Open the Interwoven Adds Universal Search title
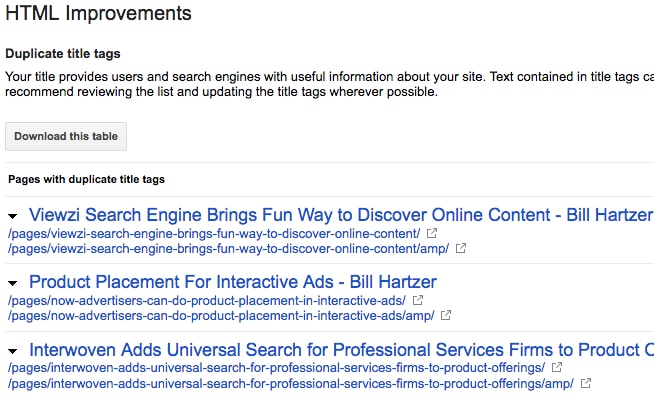Image resolution: width=654 pixels, height=396 pixels. pos(341,350)
